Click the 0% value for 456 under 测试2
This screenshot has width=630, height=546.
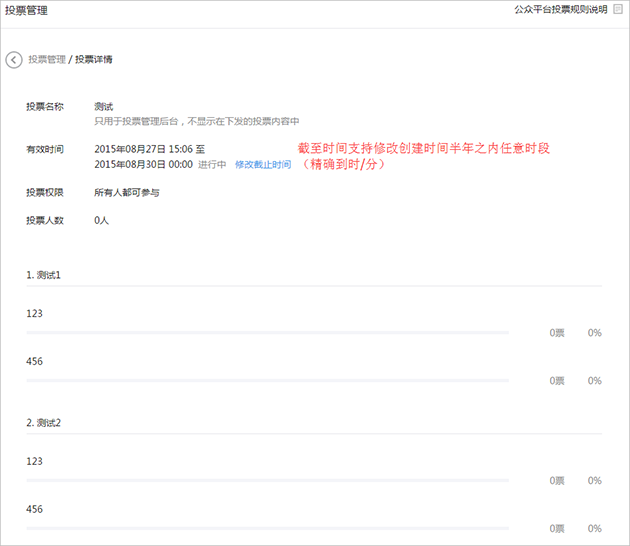[594, 528]
